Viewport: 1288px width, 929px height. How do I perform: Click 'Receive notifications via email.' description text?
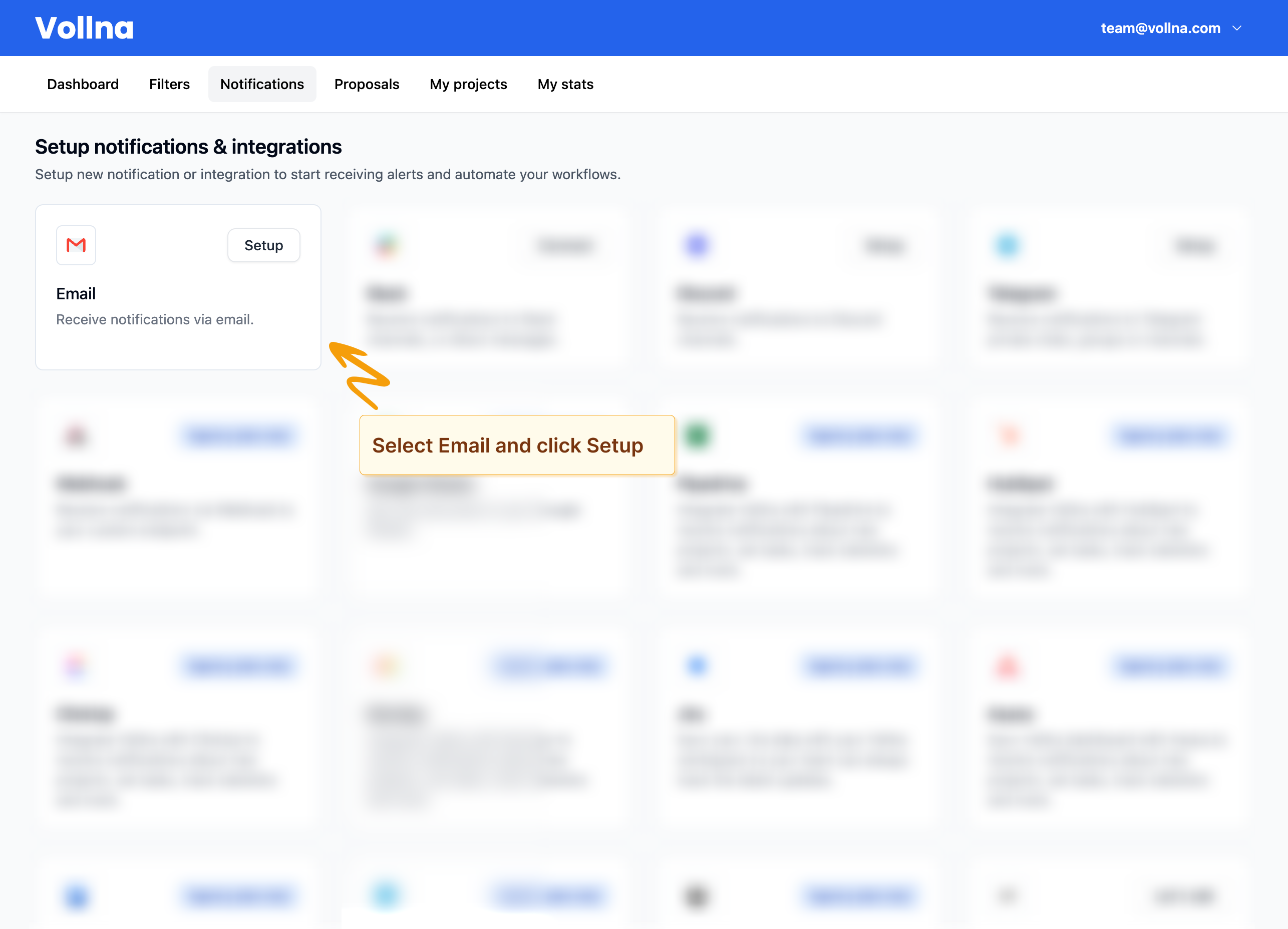(x=154, y=319)
